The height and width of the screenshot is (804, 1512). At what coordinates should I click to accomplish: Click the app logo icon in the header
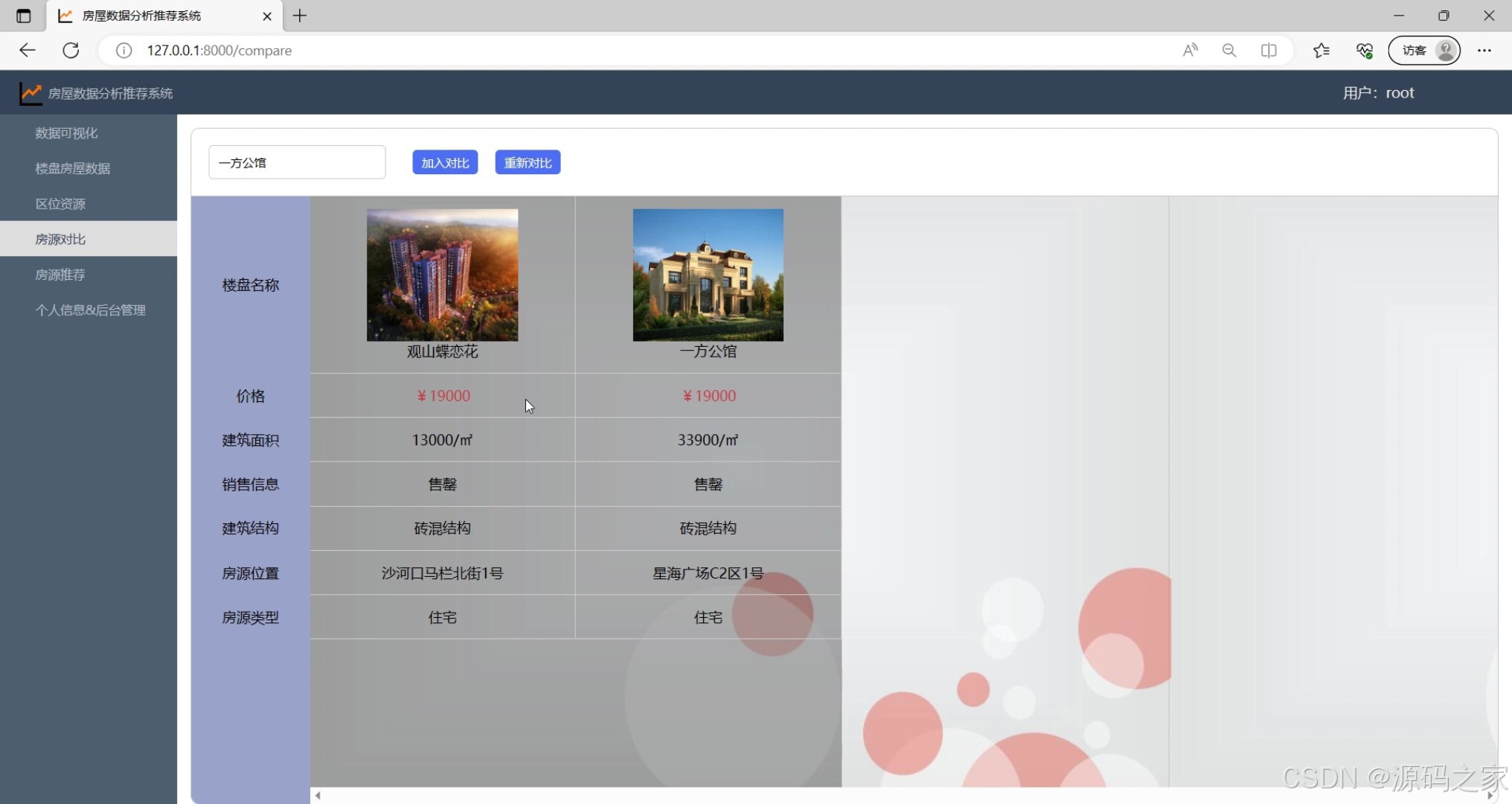click(30, 92)
